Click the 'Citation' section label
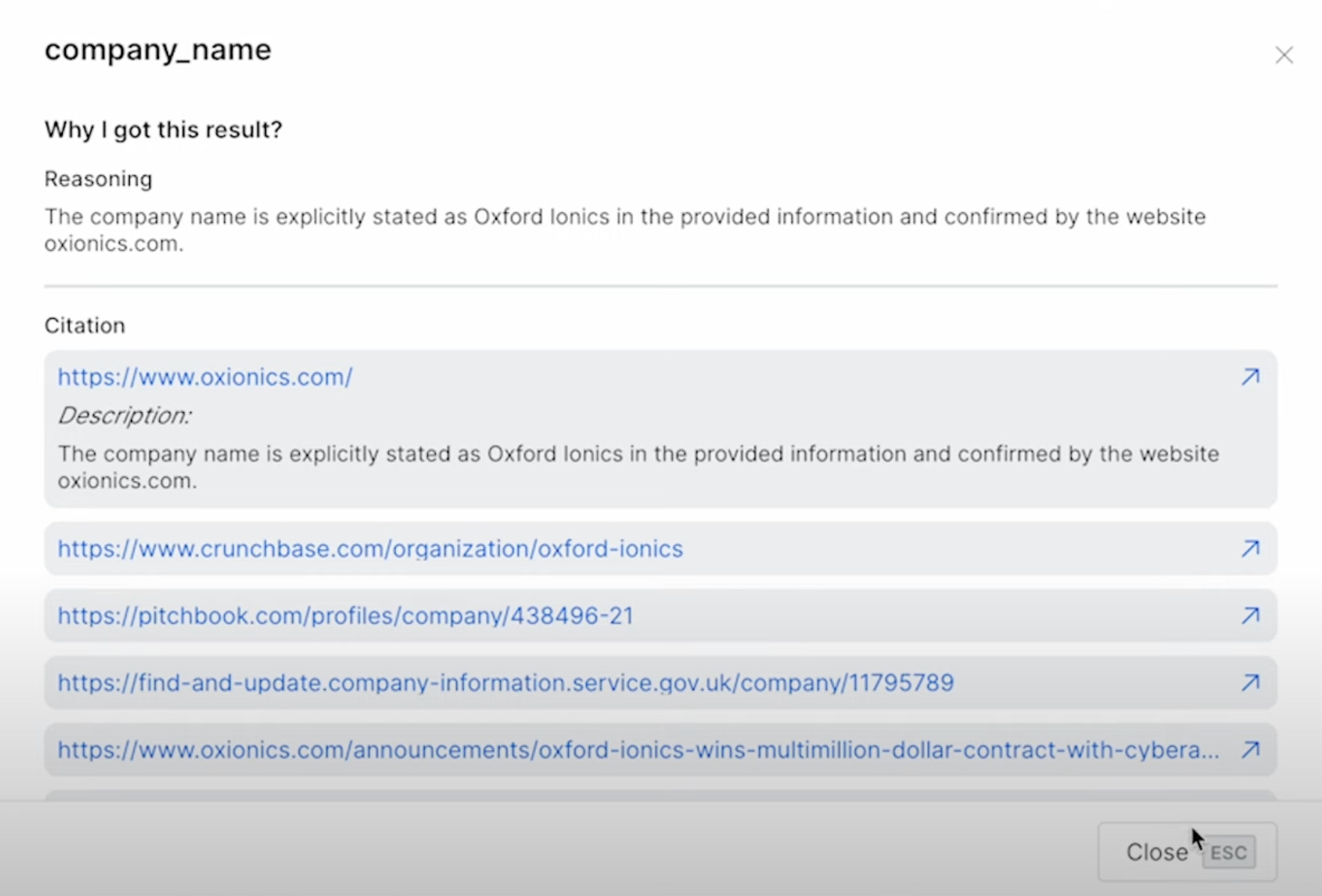The width and height of the screenshot is (1322, 896). (85, 325)
